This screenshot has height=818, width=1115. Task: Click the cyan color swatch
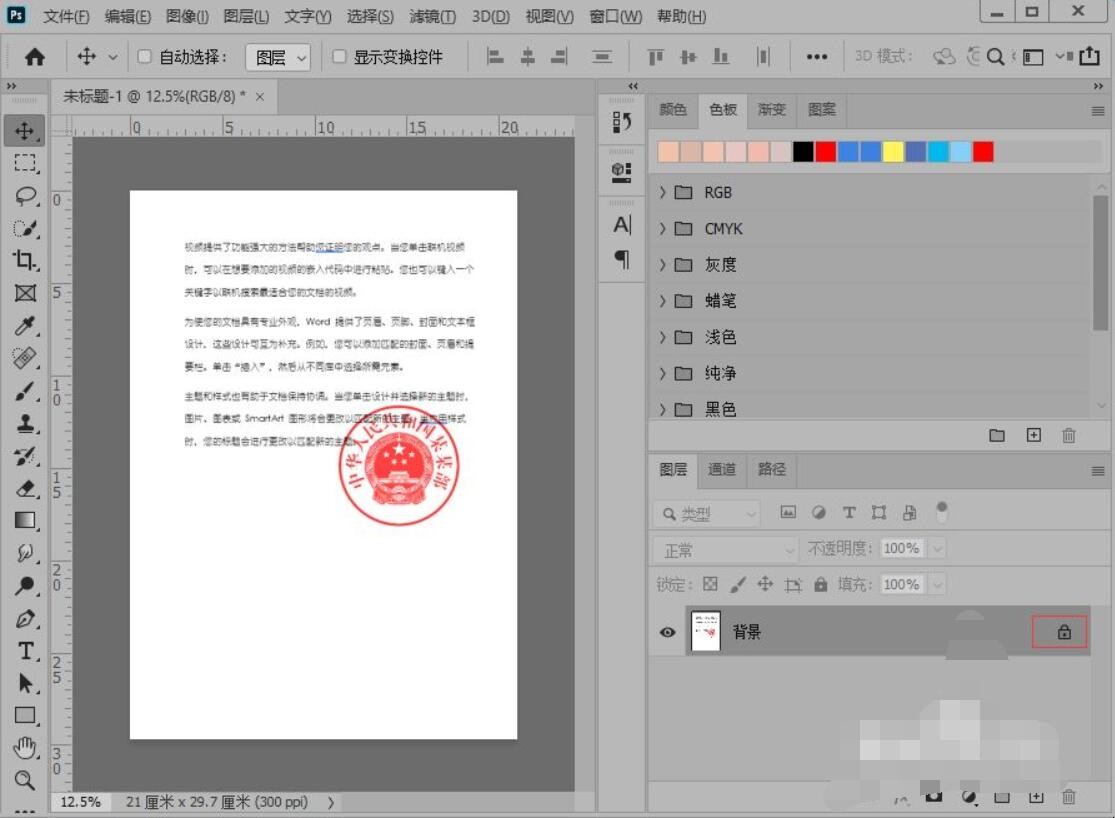(938, 152)
